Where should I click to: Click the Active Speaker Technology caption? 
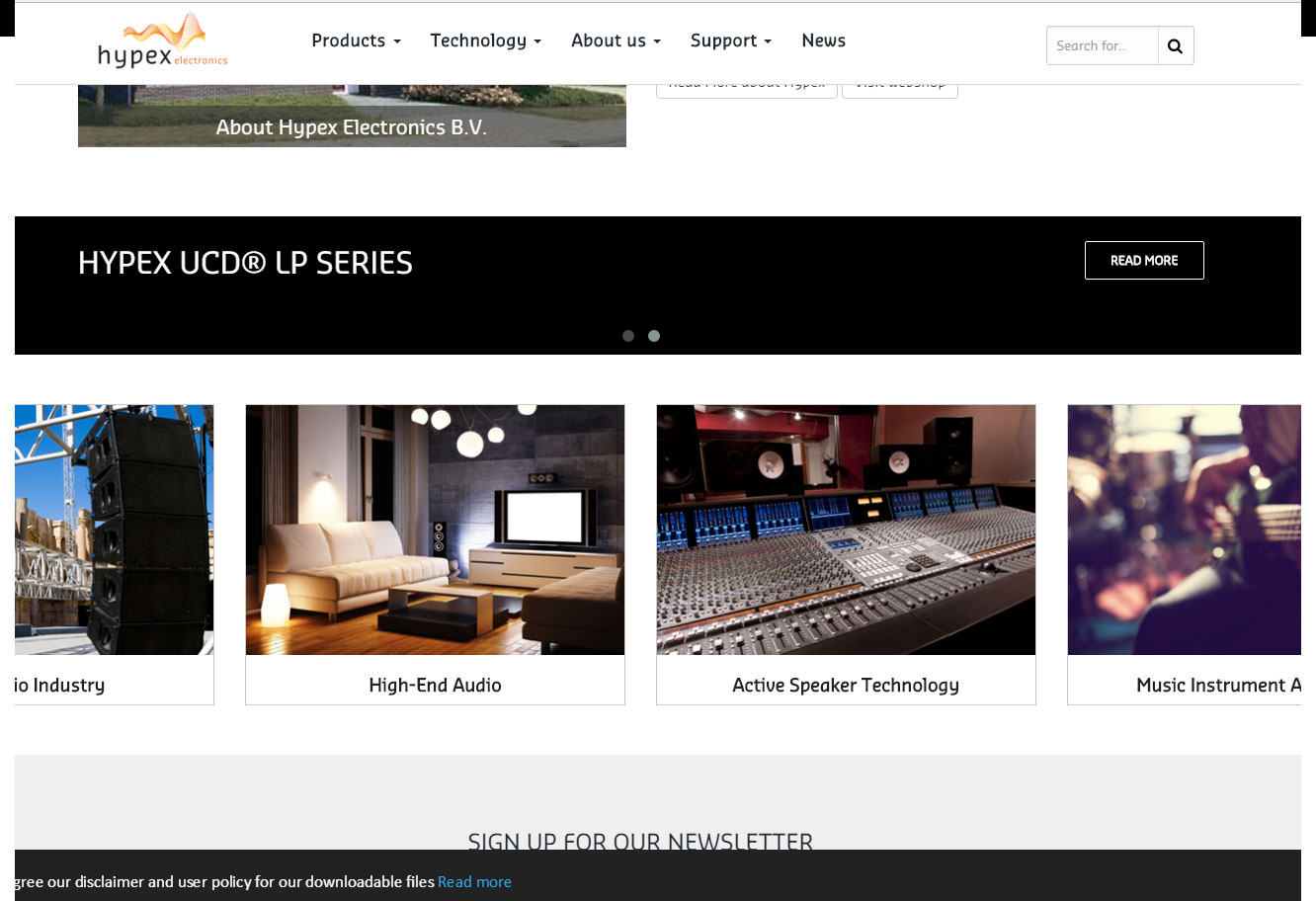point(846,685)
